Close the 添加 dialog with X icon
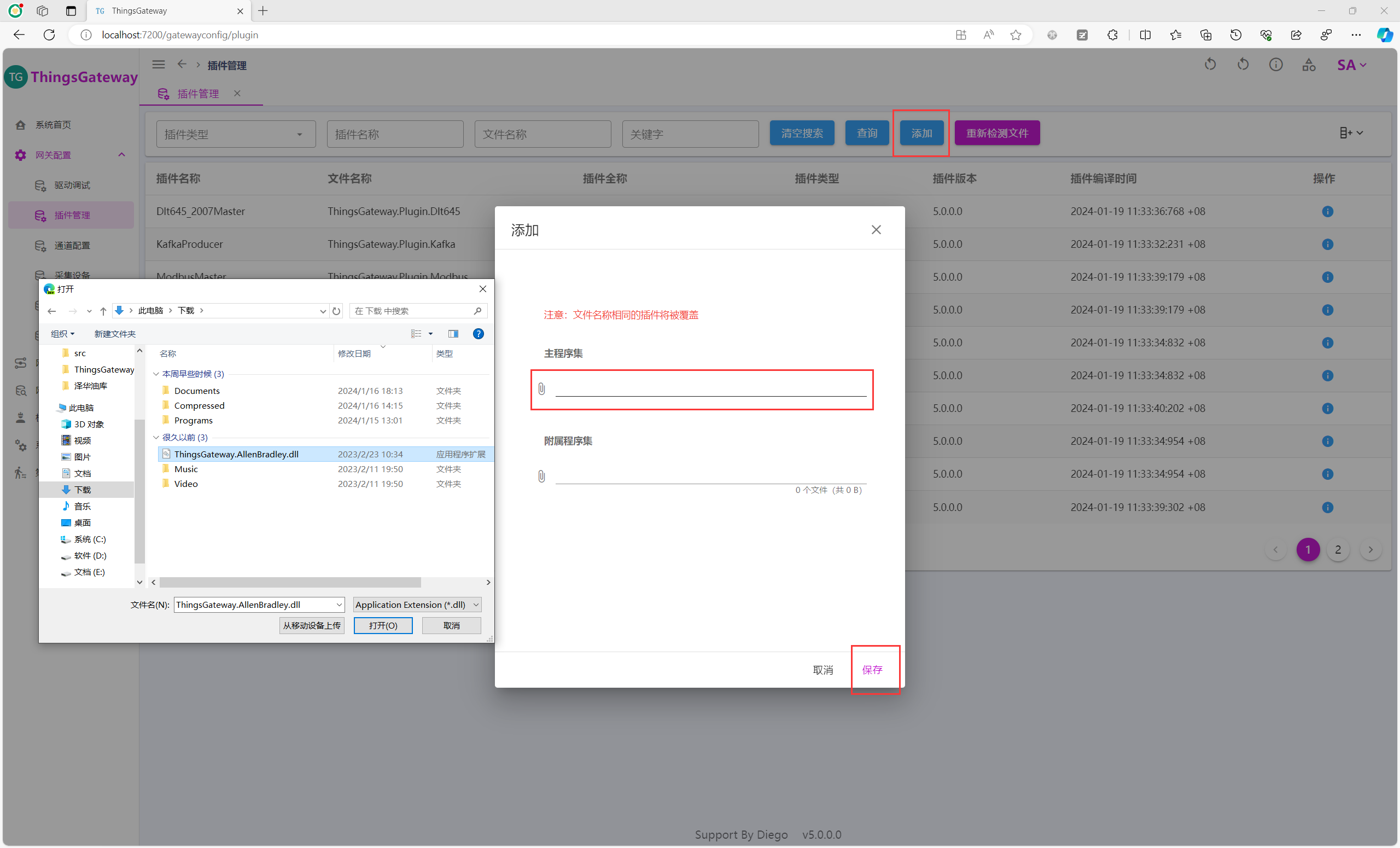This screenshot has width=1400, height=848. click(876, 230)
